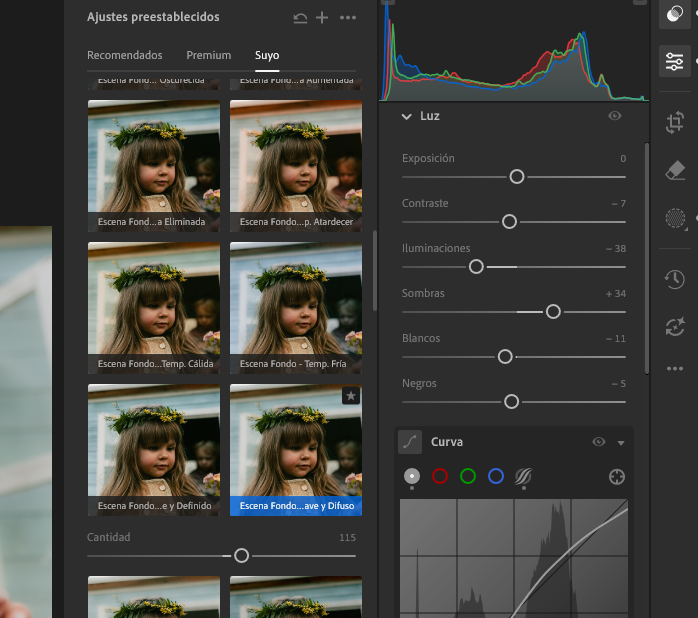Click the Edit sliders panel icon

[x=675, y=62]
